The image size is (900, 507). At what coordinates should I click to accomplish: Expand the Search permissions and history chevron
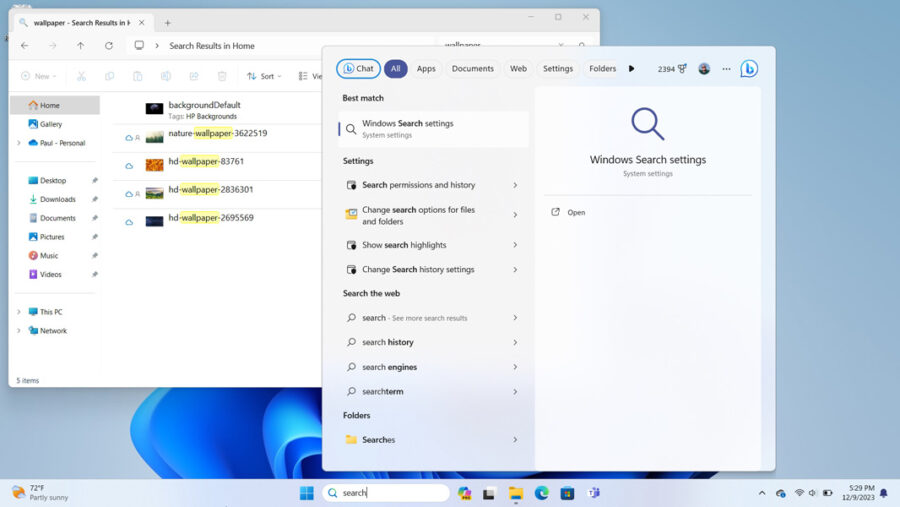(515, 185)
